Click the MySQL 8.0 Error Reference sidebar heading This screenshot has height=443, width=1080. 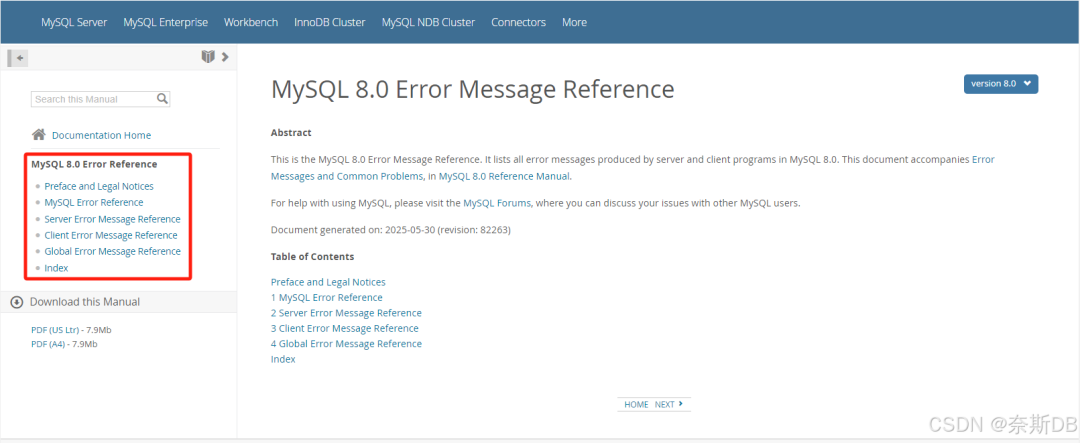click(x=94, y=164)
